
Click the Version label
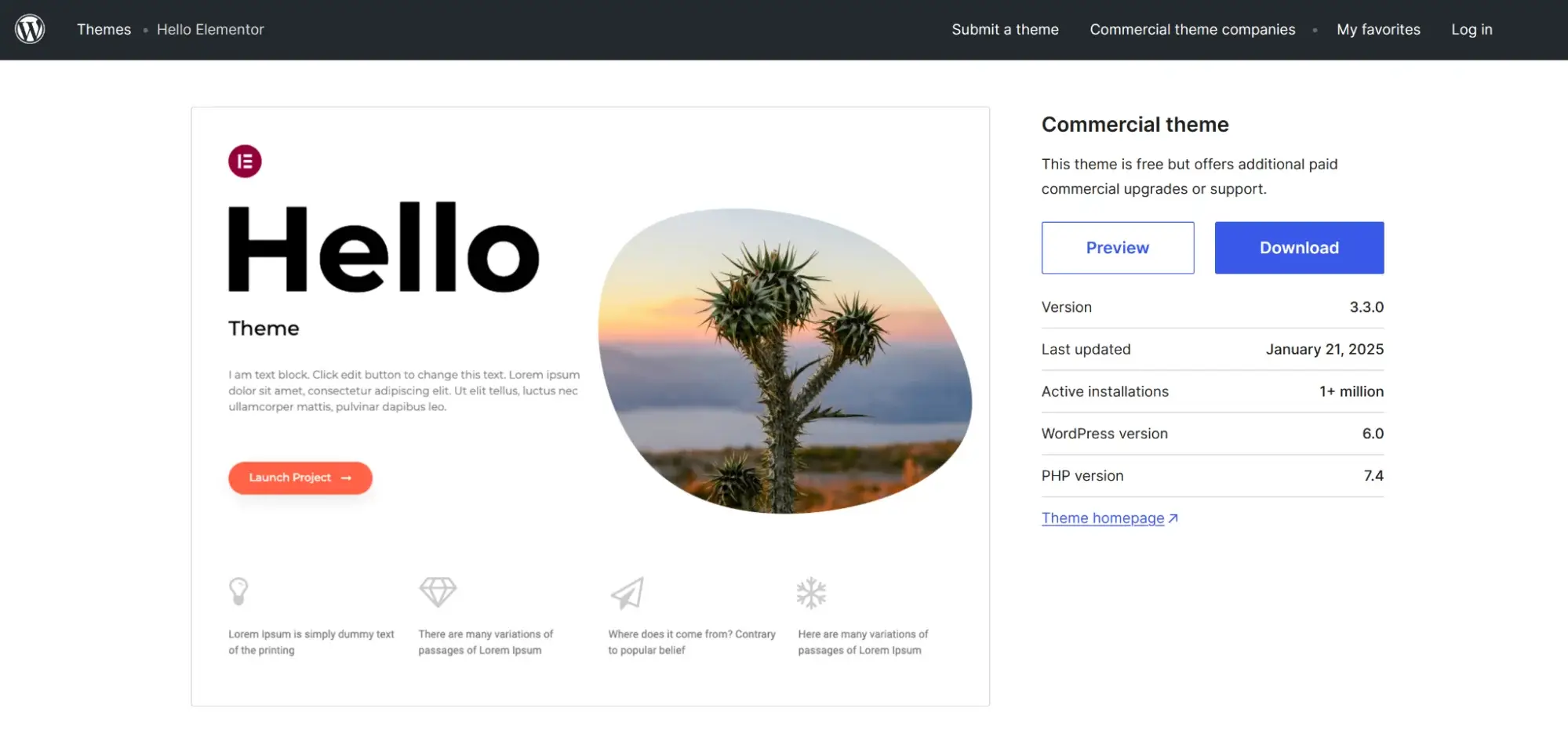1067,307
